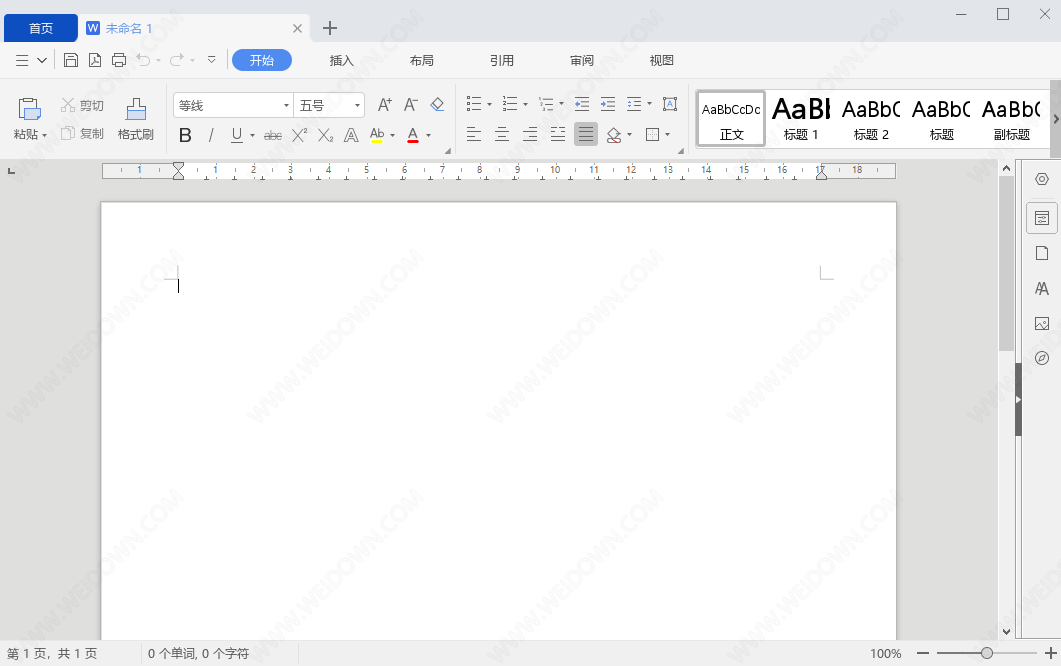This screenshot has height=666, width=1061.
Task: Click the Save document icon
Action: 71,60
